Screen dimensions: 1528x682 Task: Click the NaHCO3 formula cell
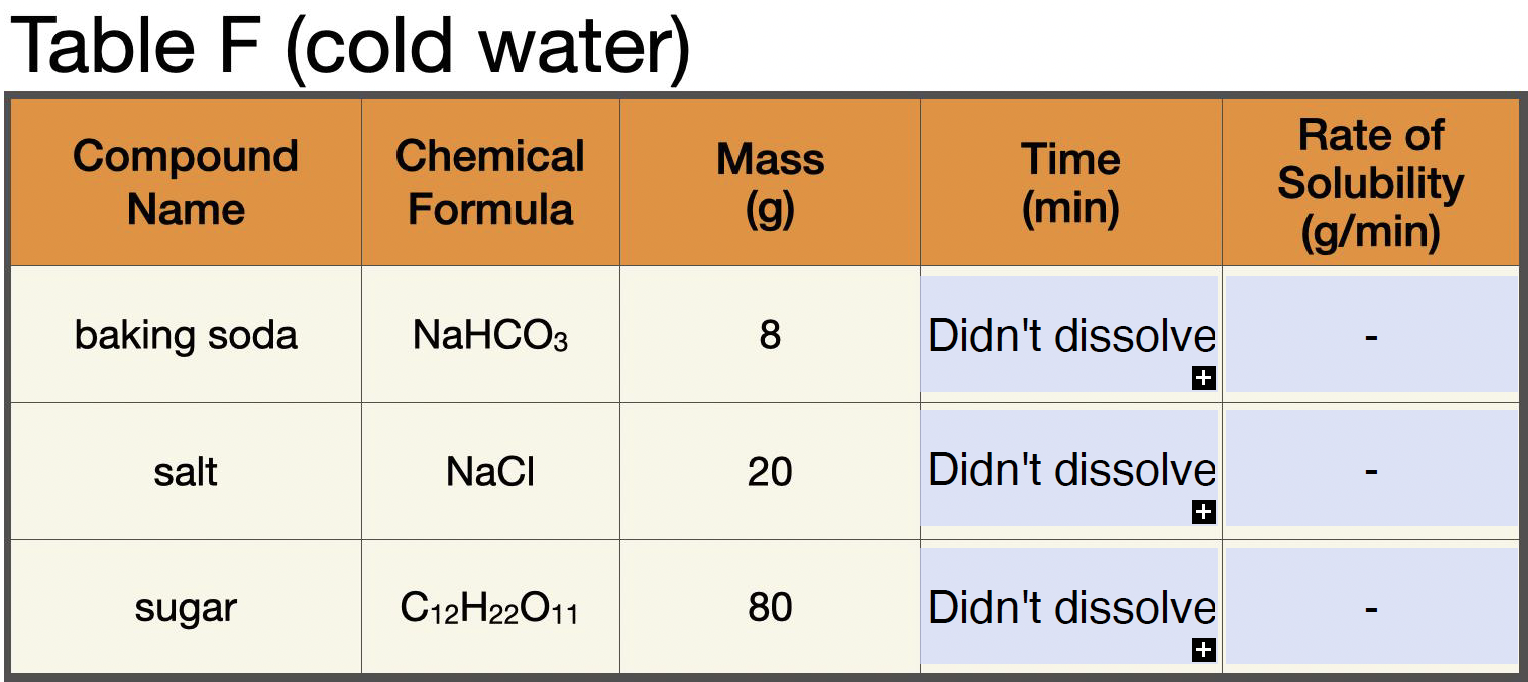click(491, 334)
